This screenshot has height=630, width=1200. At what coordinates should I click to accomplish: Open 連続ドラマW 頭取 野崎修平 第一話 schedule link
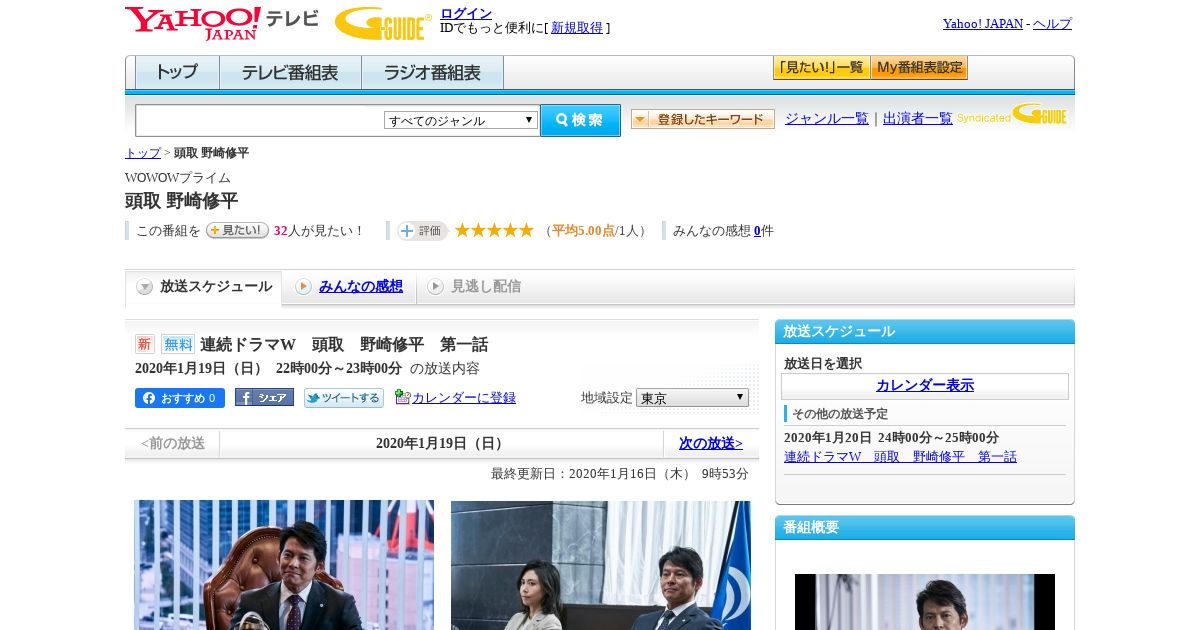tap(900, 457)
